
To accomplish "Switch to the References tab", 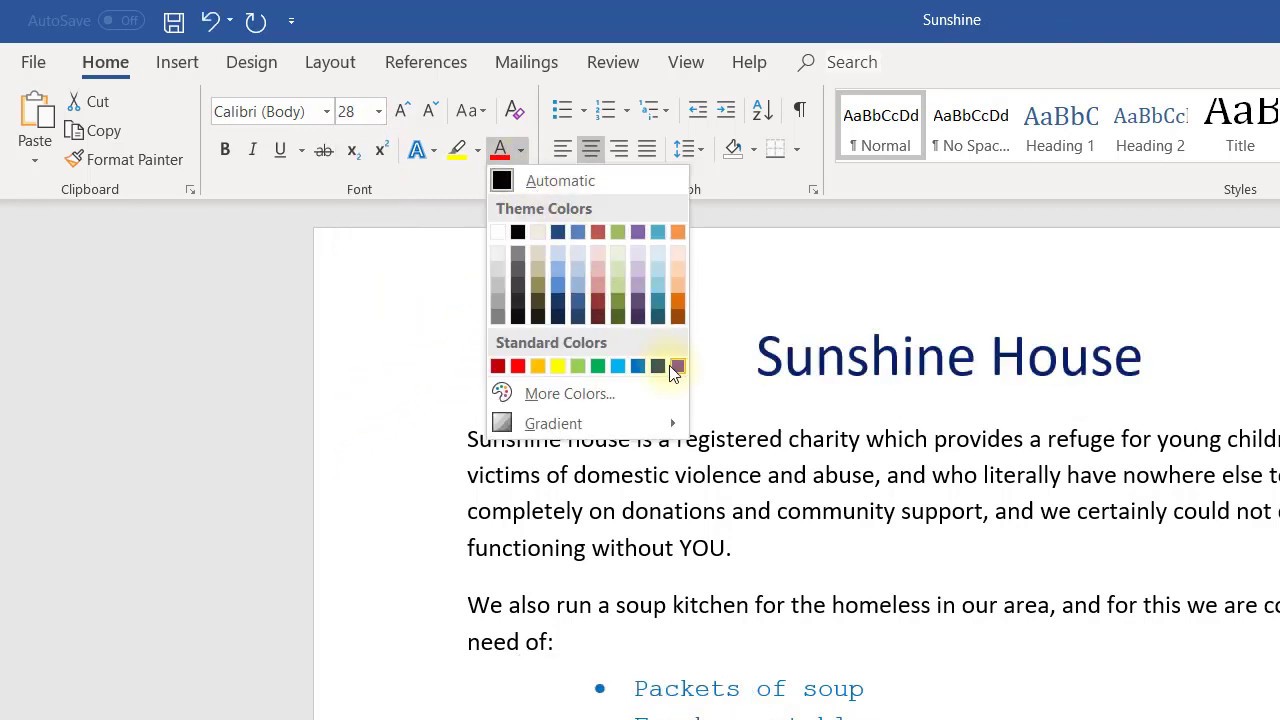I will (426, 62).
